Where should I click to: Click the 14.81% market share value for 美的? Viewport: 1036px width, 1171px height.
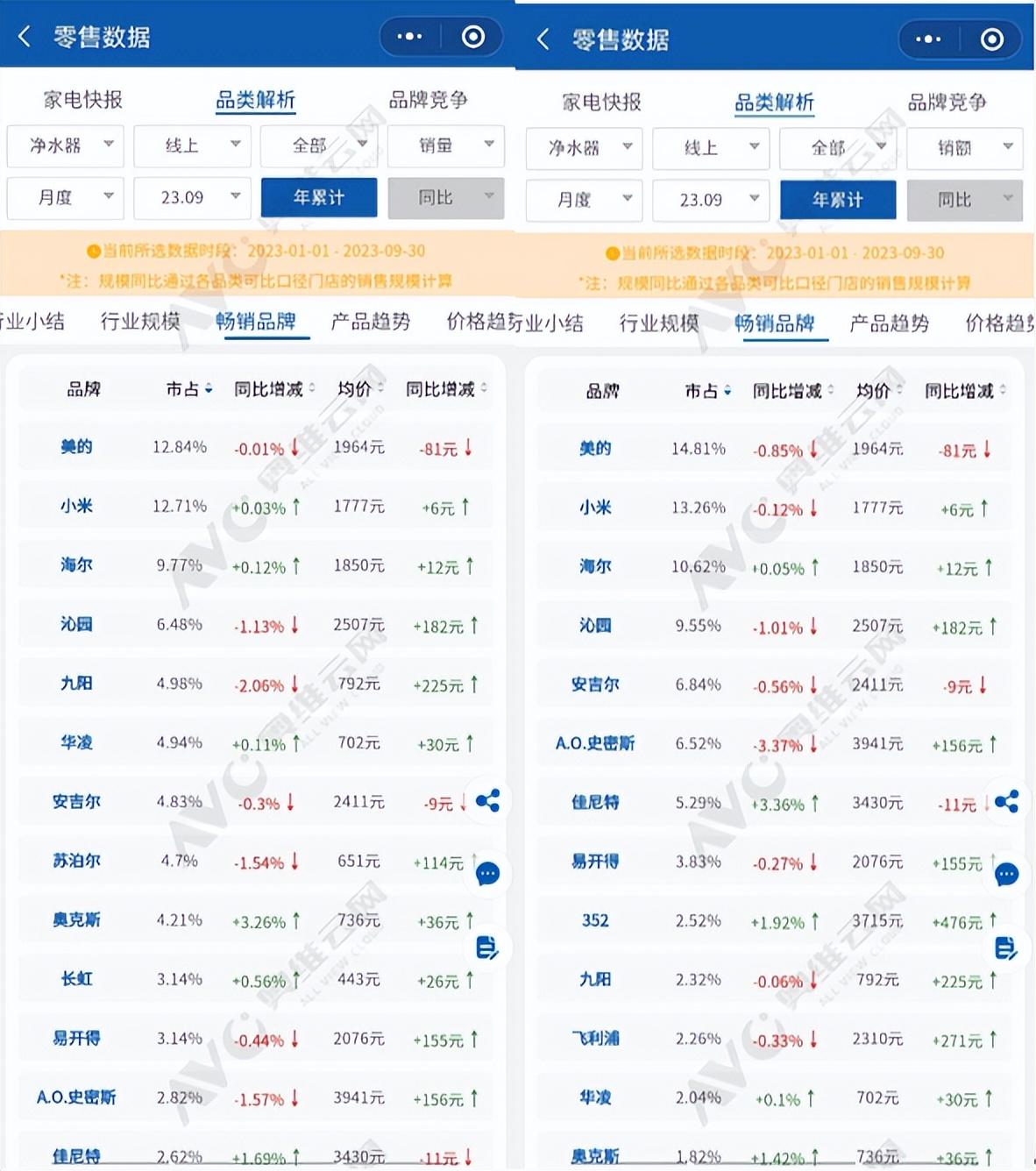[x=699, y=449]
